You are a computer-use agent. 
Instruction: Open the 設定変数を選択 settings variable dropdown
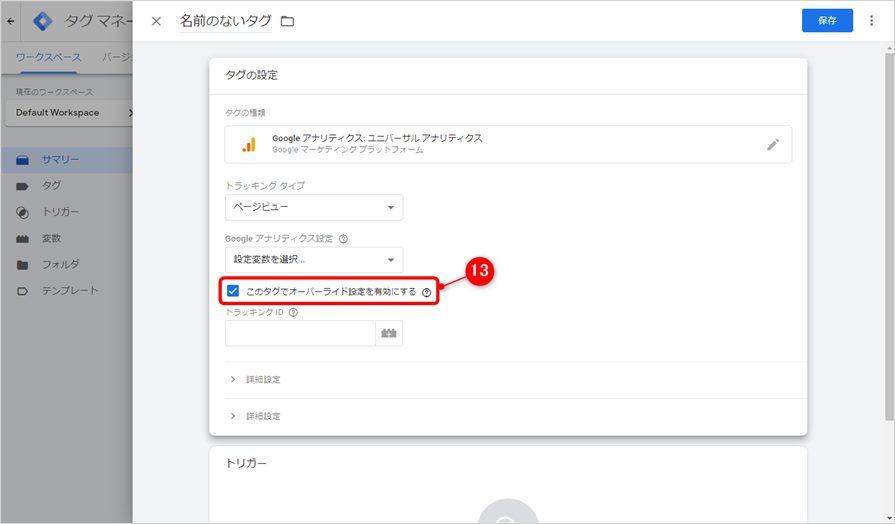pos(314,260)
